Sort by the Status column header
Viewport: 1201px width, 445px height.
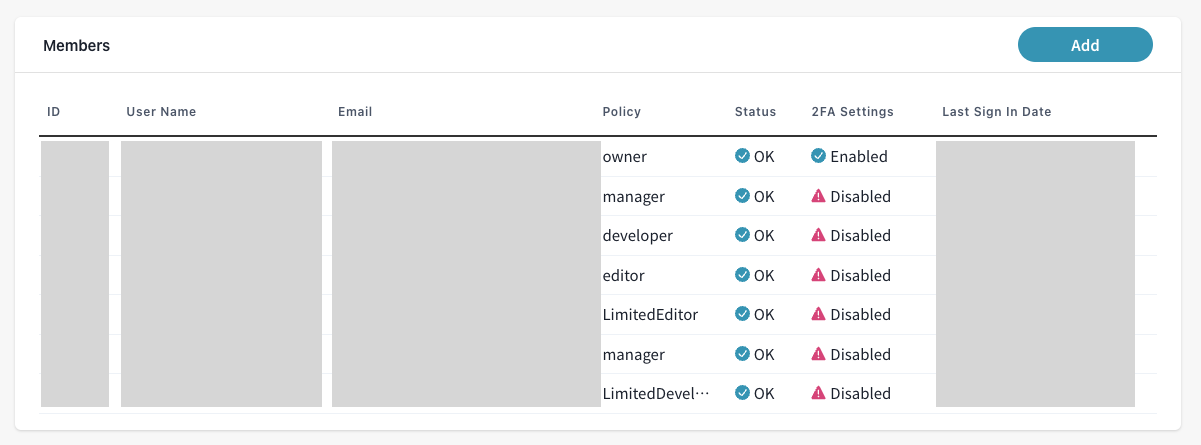[755, 112]
